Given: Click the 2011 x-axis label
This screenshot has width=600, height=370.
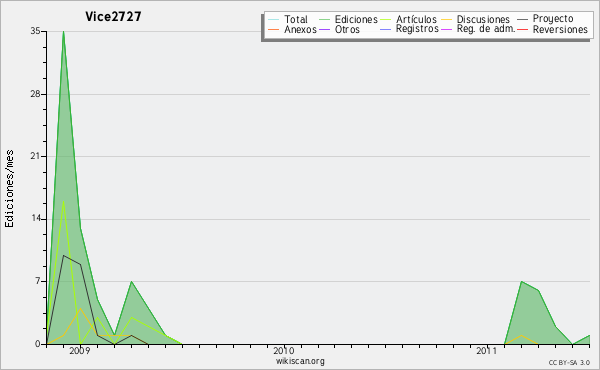Looking at the screenshot, I should pos(486,350).
